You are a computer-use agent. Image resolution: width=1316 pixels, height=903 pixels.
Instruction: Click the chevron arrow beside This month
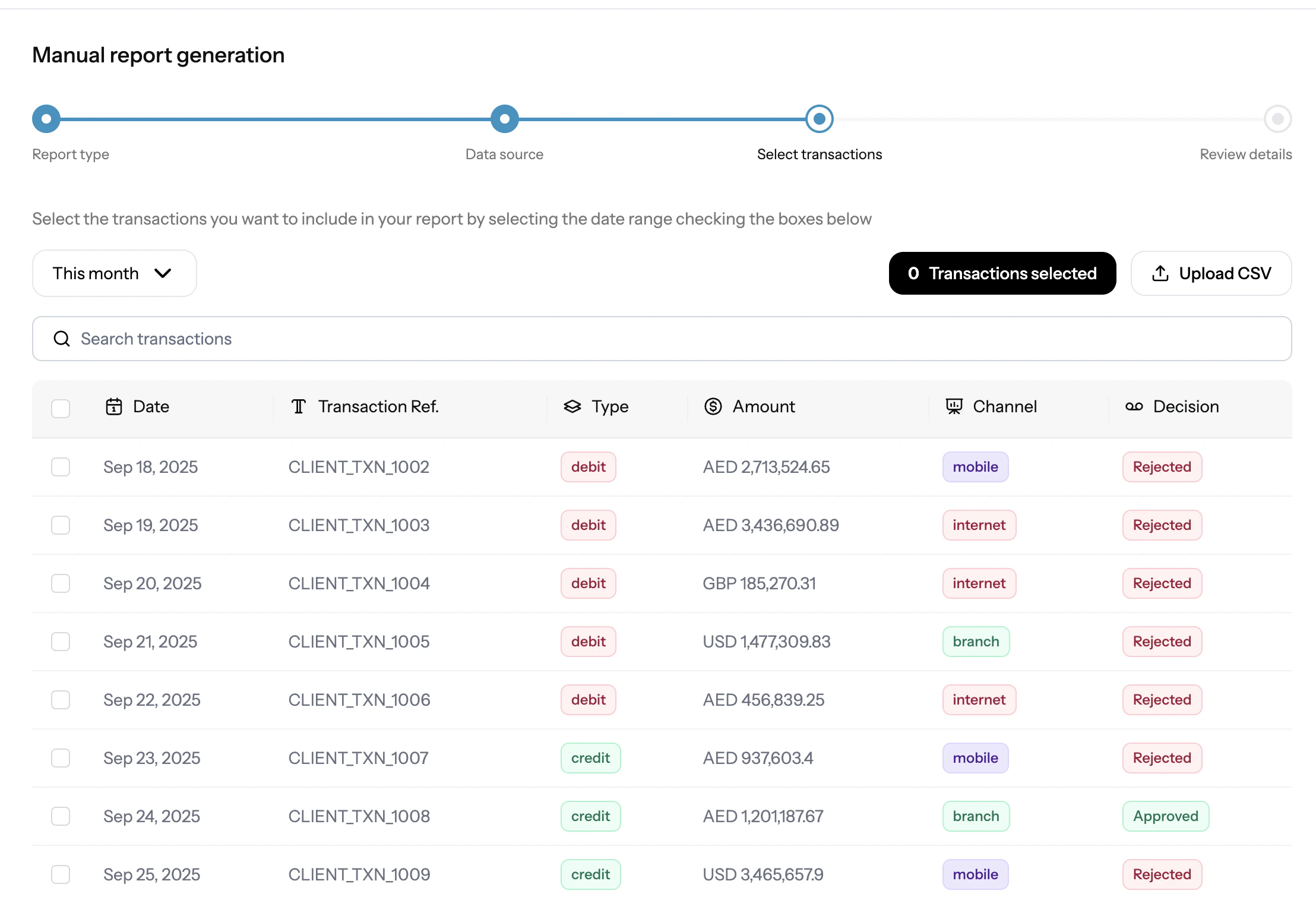(x=163, y=273)
